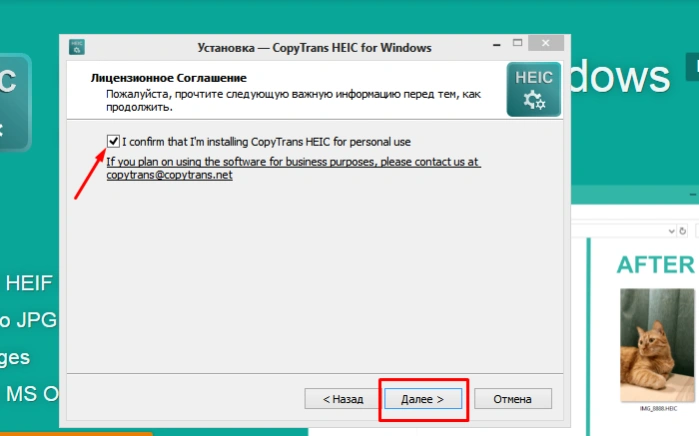Click the Установка — CopyTrans HEIC title bar text
Image resolution: width=699 pixels, height=436 pixels.
314,48
